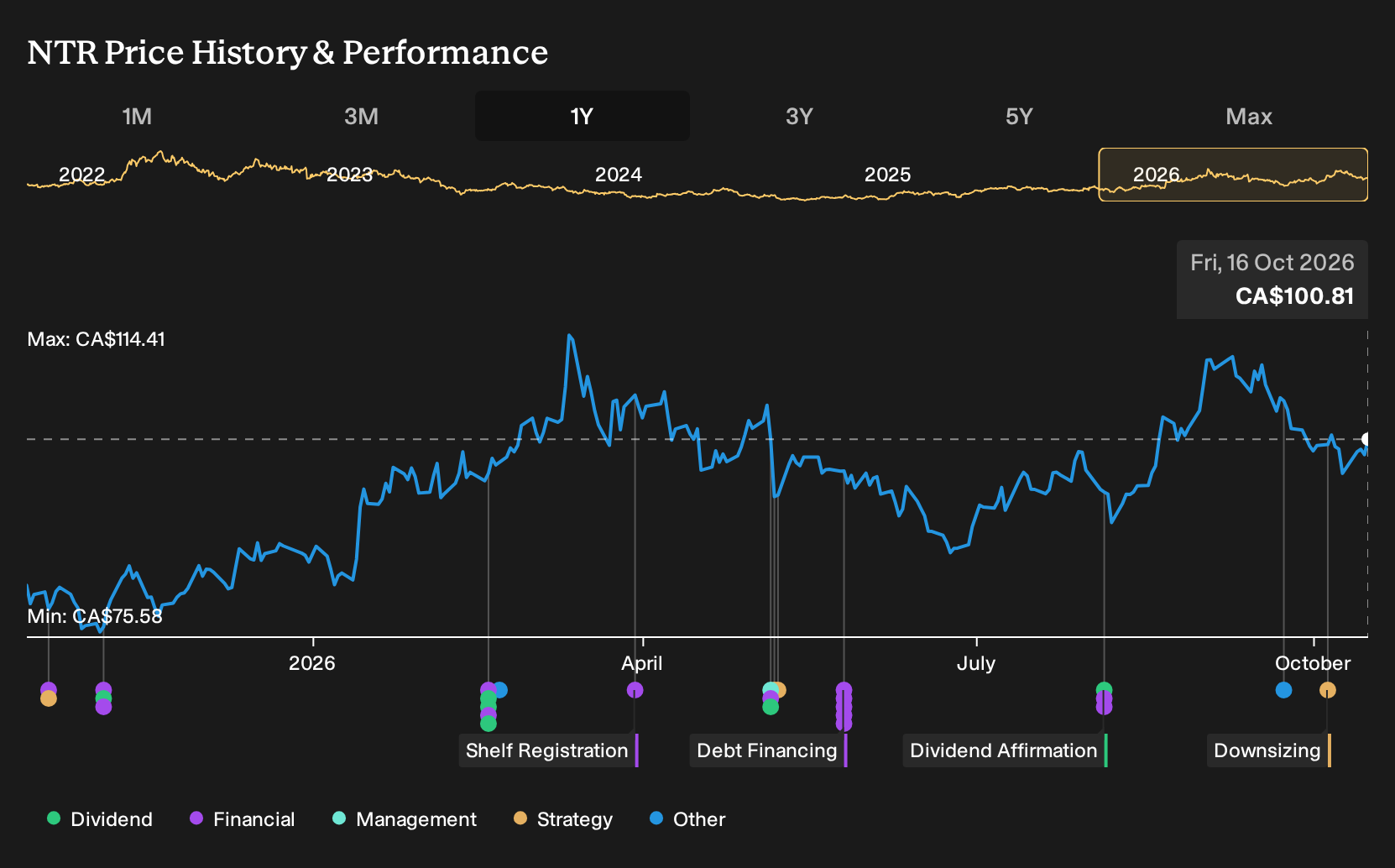Toggle the Other legend filter
The height and width of the screenshot is (868, 1395).
click(687, 819)
